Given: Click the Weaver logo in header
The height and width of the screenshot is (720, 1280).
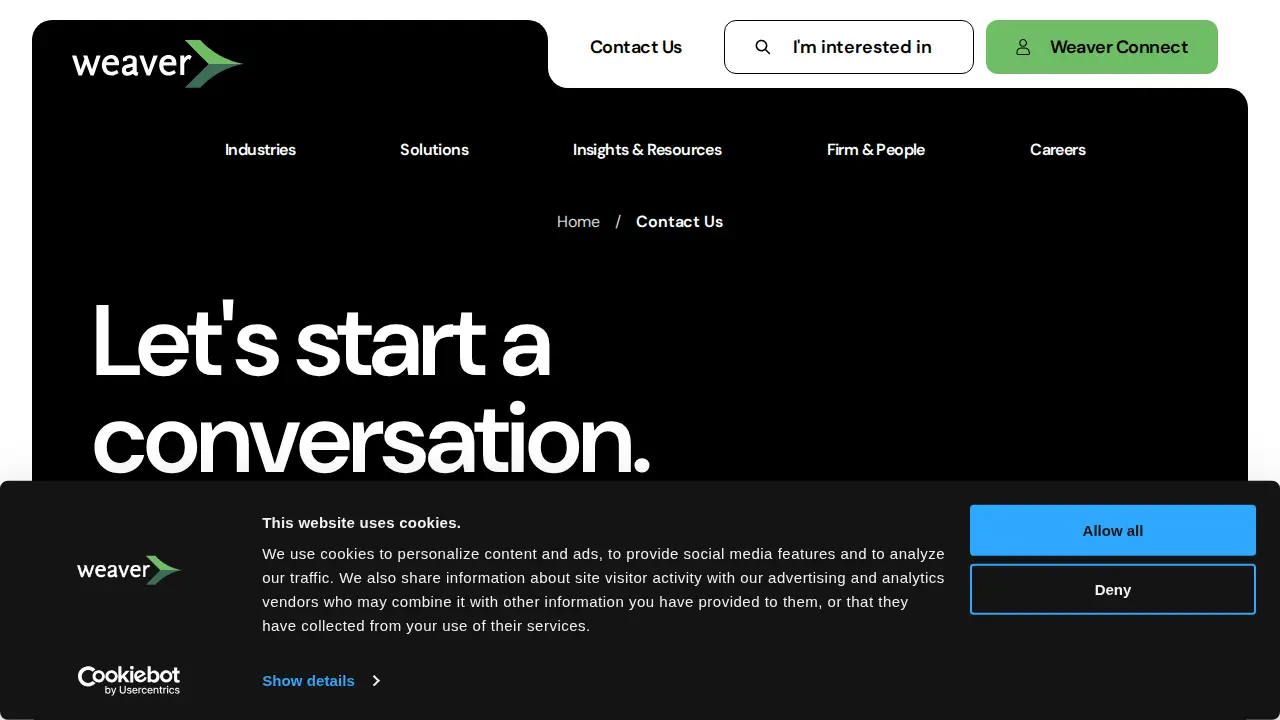Looking at the screenshot, I should click(157, 64).
